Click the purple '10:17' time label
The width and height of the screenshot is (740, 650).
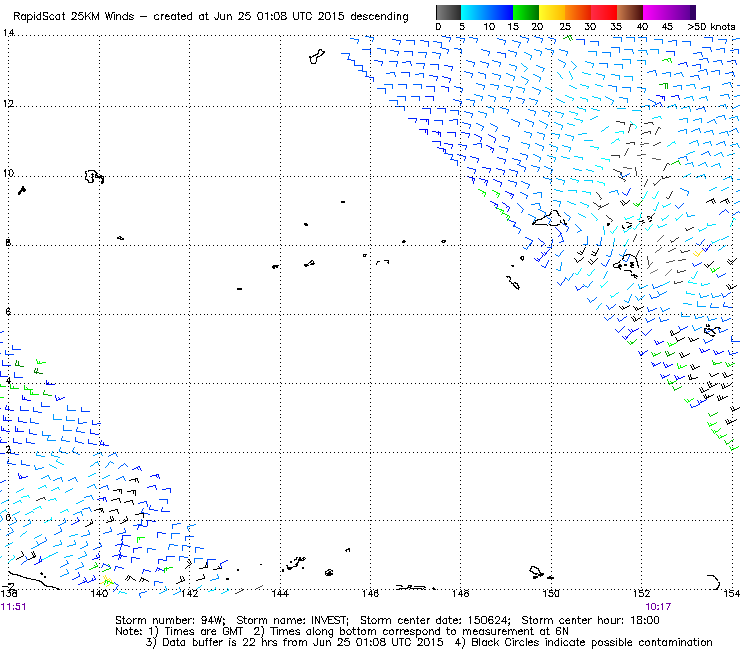coord(658,607)
